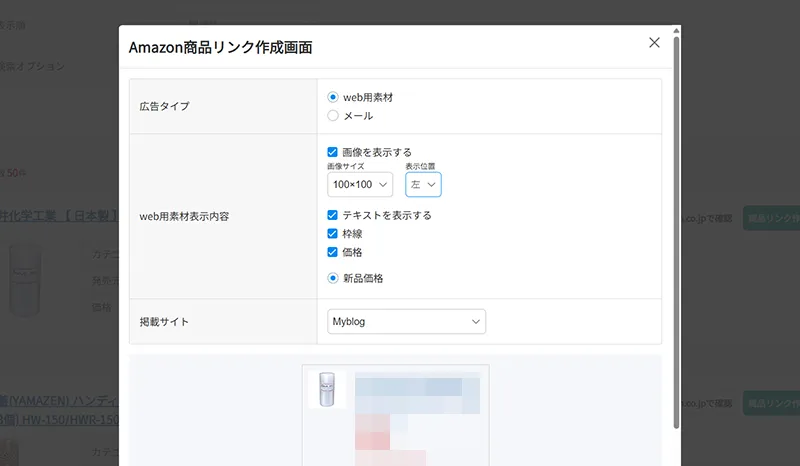Click the scrollbar up arrow in dialog
The height and width of the screenshot is (466, 800).
(x=676, y=31)
